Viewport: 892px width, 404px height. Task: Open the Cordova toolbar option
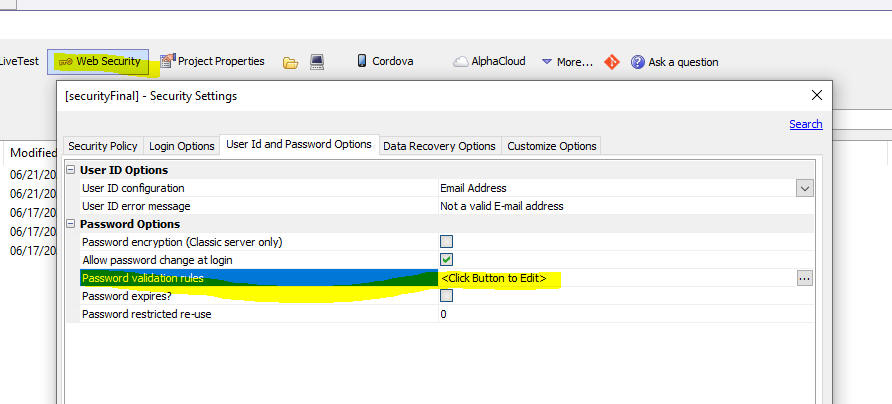click(385, 61)
